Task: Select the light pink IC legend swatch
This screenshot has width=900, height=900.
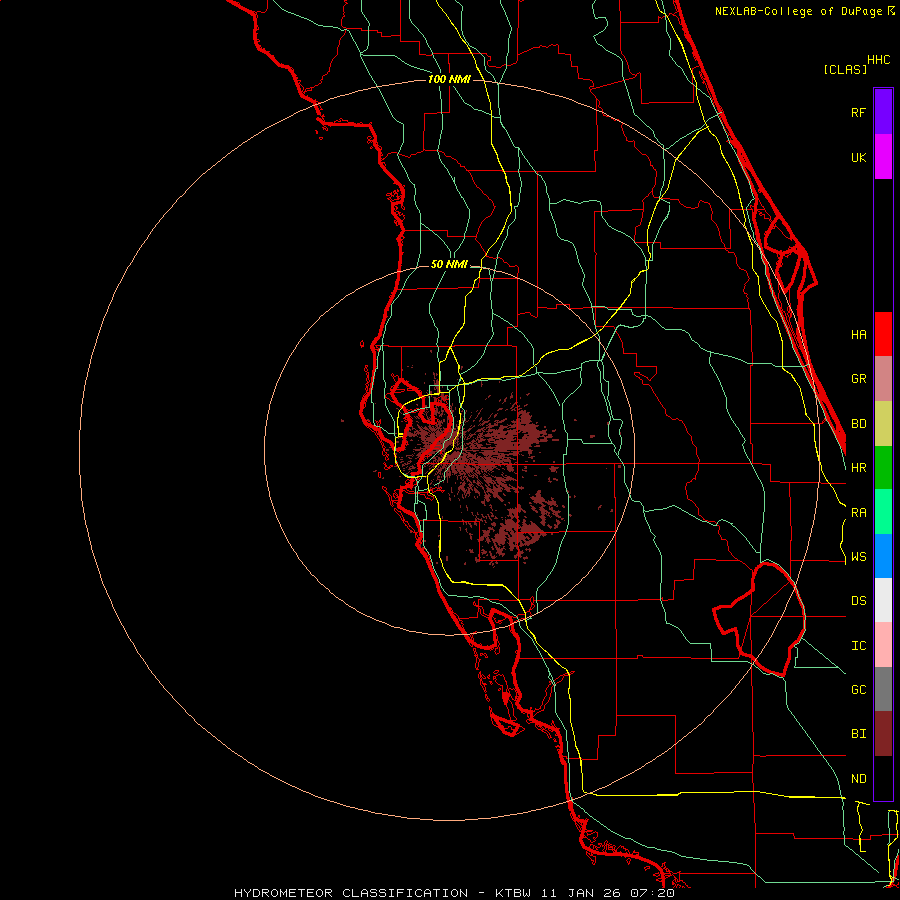Action: pos(883,645)
